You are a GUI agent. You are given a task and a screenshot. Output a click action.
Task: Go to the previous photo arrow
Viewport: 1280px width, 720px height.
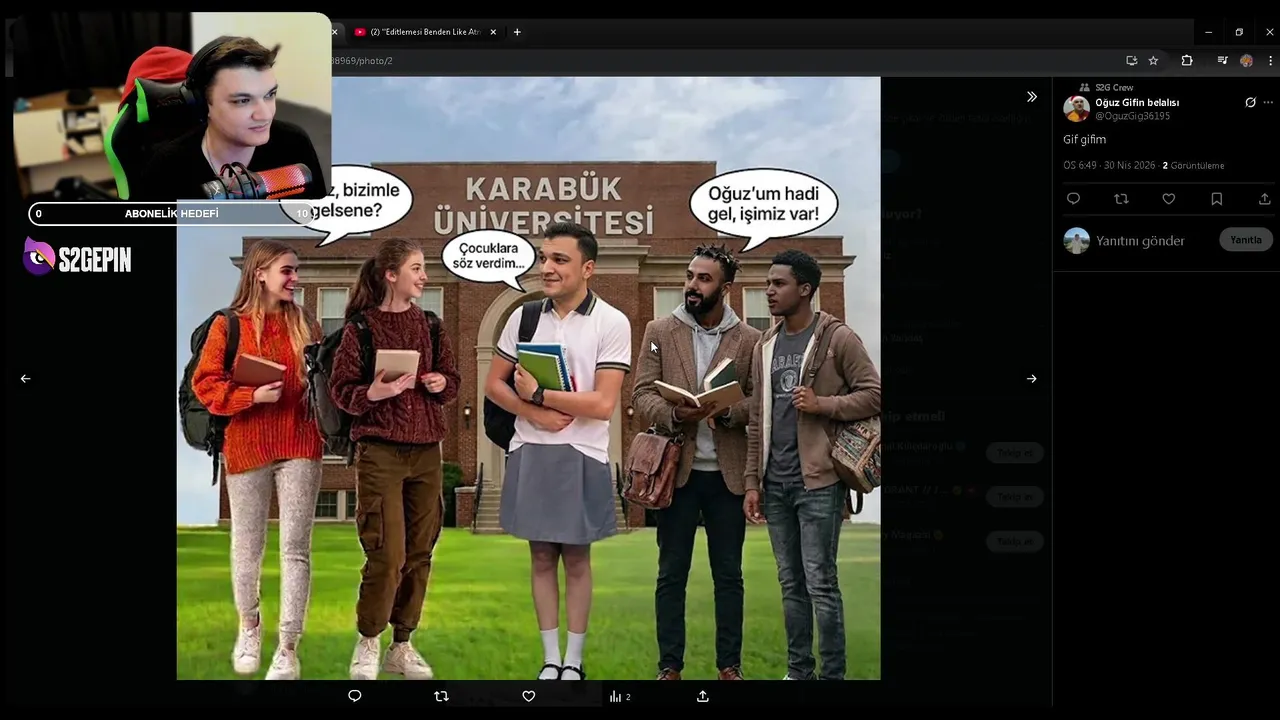click(25, 379)
